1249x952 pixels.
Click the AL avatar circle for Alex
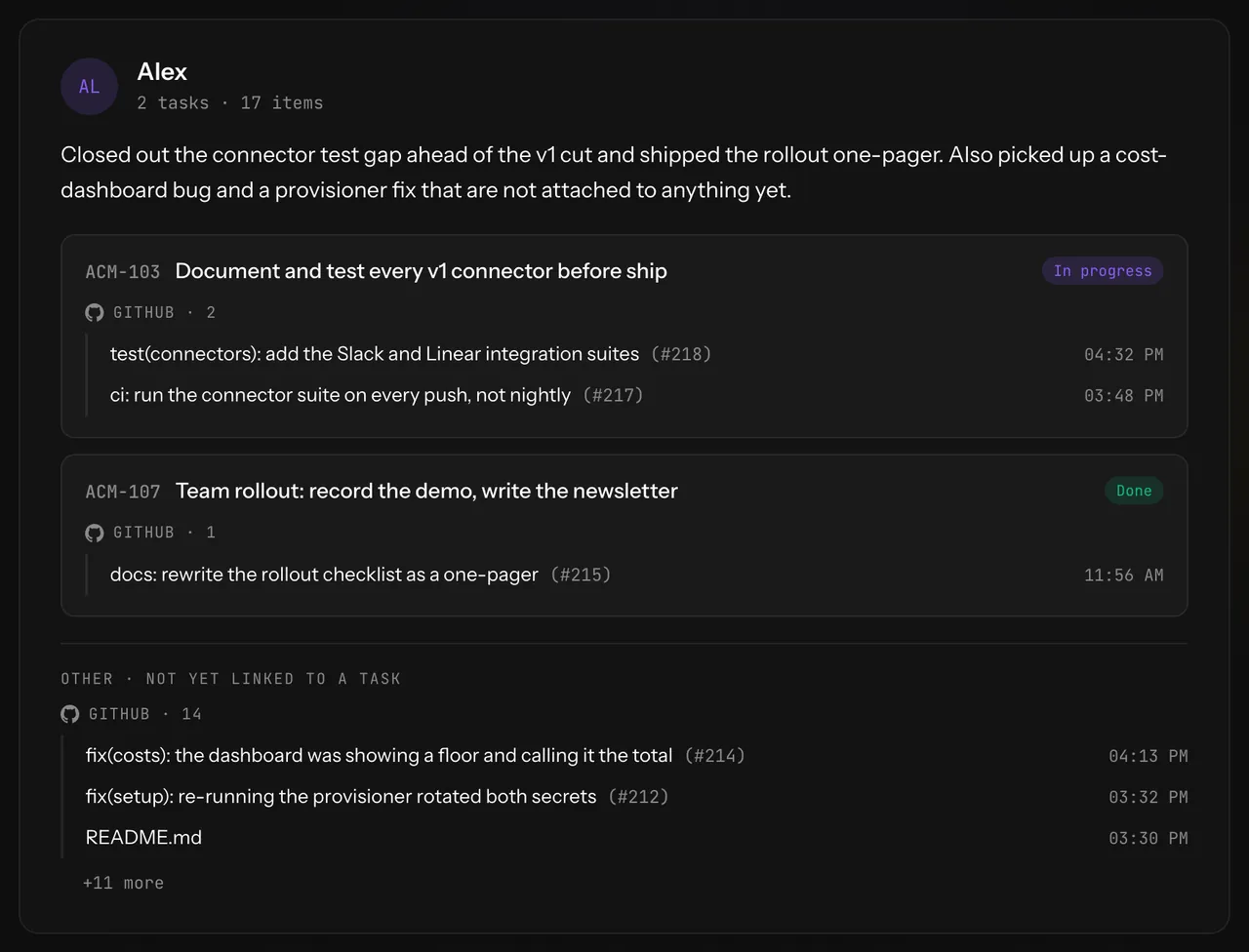[x=89, y=86]
